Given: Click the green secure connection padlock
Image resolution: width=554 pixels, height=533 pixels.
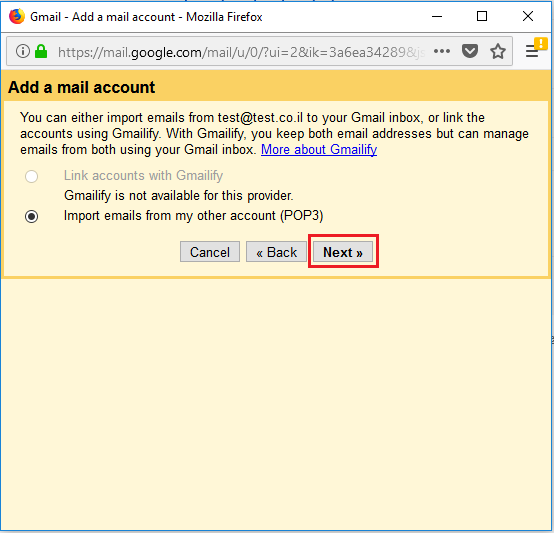Looking at the screenshot, I should [x=41, y=52].
